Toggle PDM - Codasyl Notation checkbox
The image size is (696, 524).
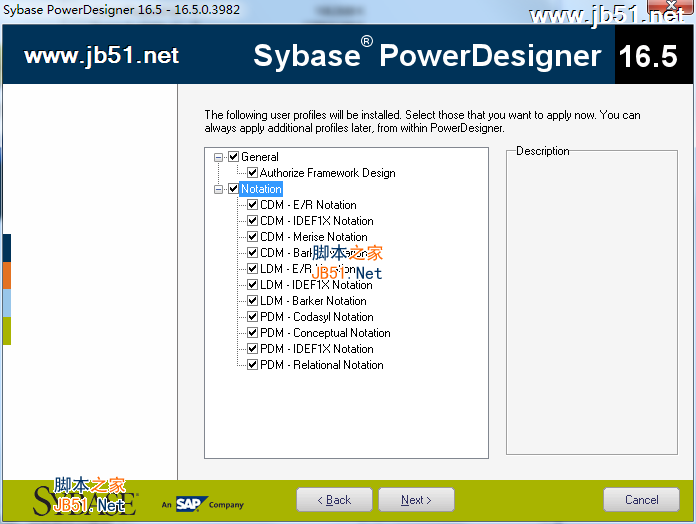point(252,316)
